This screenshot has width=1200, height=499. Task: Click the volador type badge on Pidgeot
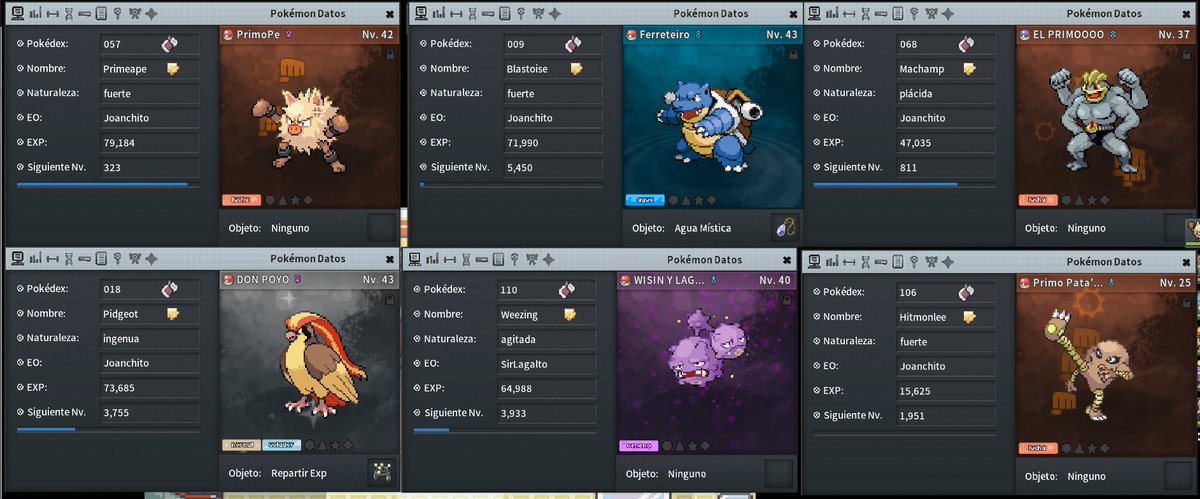[281, 445]
